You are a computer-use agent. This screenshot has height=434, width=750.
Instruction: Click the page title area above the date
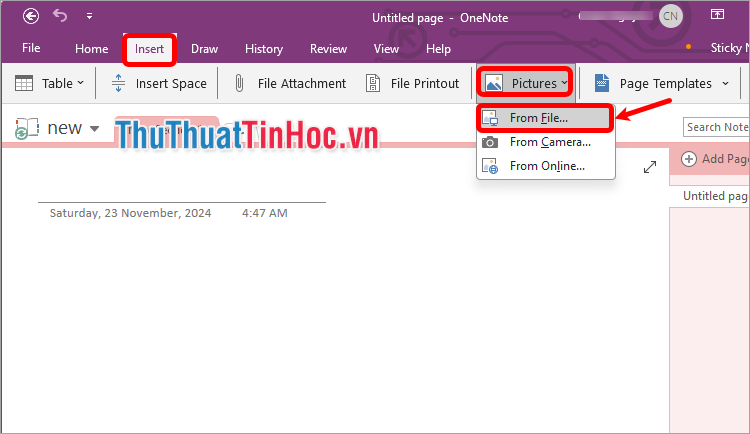pos(182,189)
